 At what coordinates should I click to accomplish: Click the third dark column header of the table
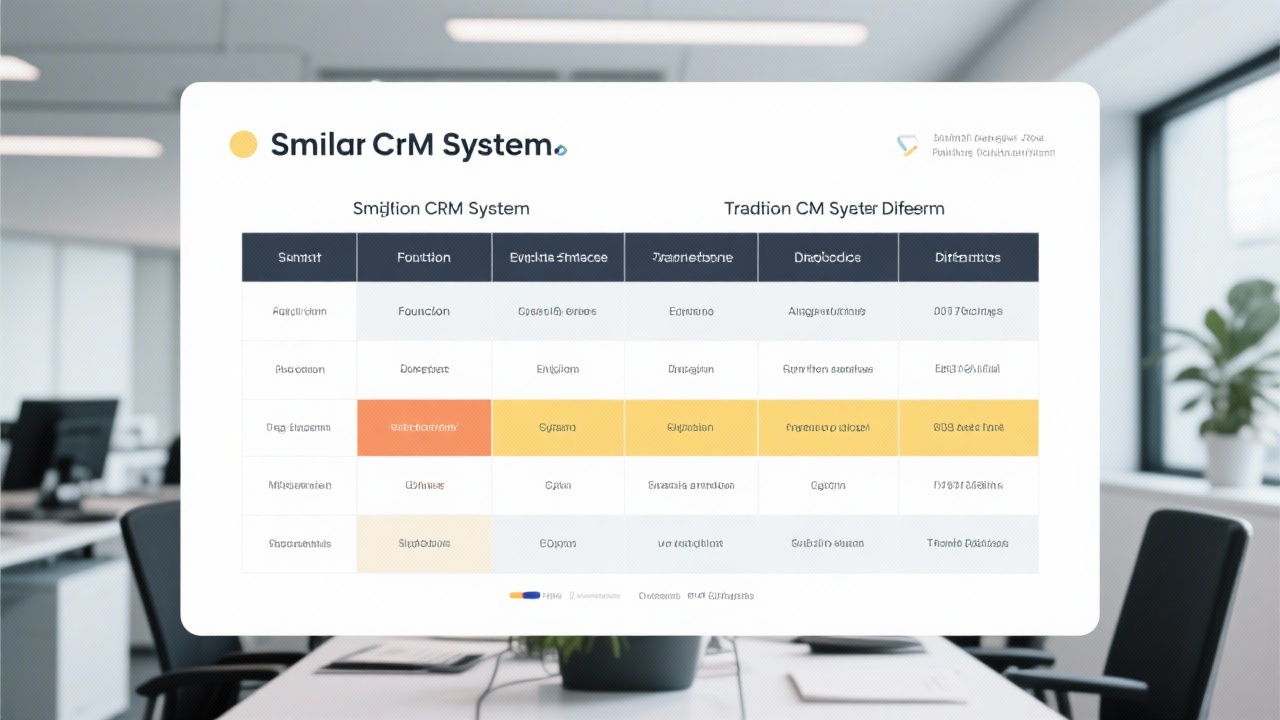click(x=558, y=257)
